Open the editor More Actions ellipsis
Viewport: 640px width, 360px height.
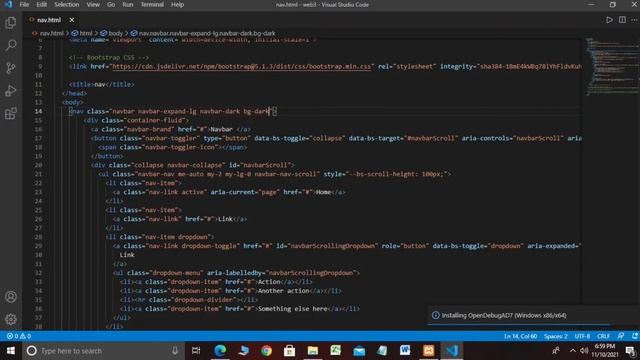pos(634,20)
